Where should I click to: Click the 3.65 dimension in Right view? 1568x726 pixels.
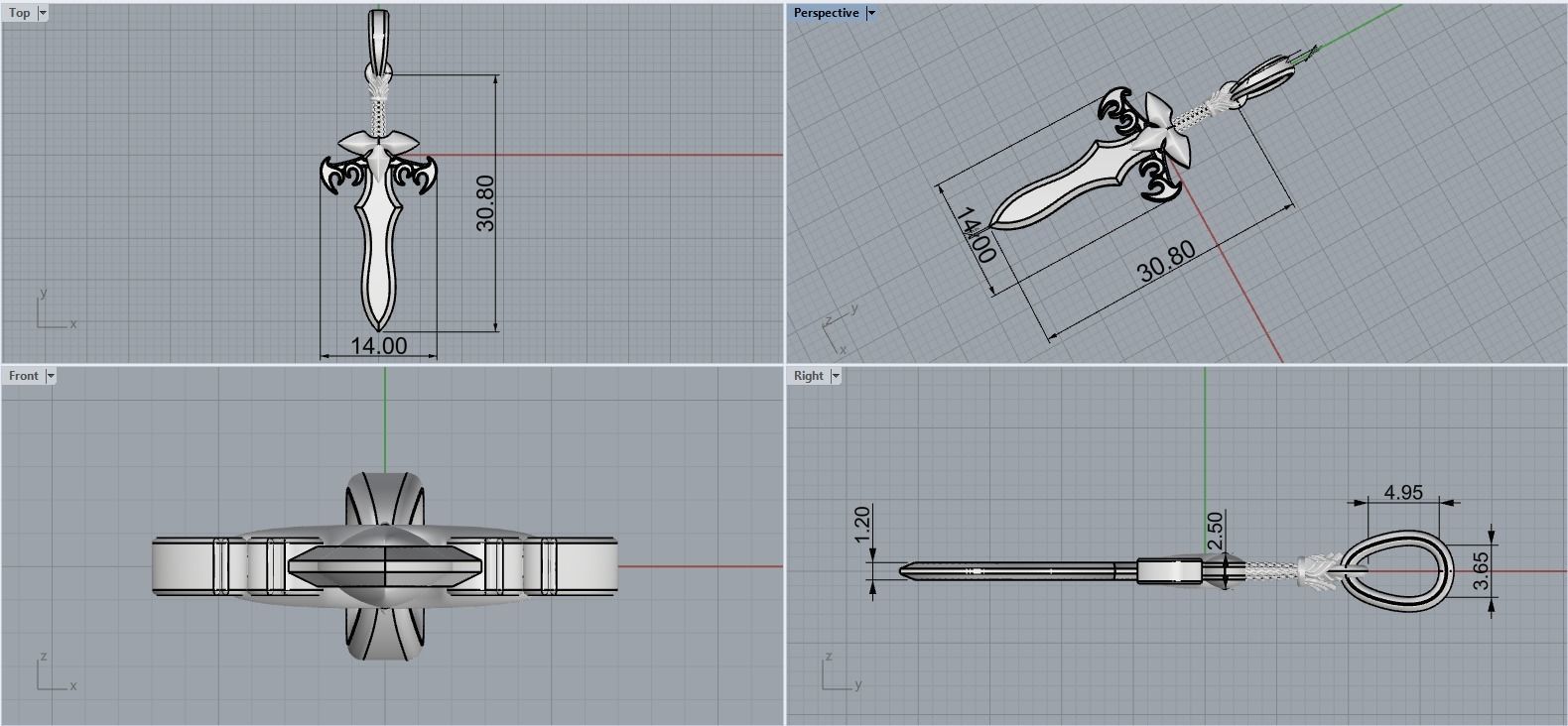click(1481, 571)
